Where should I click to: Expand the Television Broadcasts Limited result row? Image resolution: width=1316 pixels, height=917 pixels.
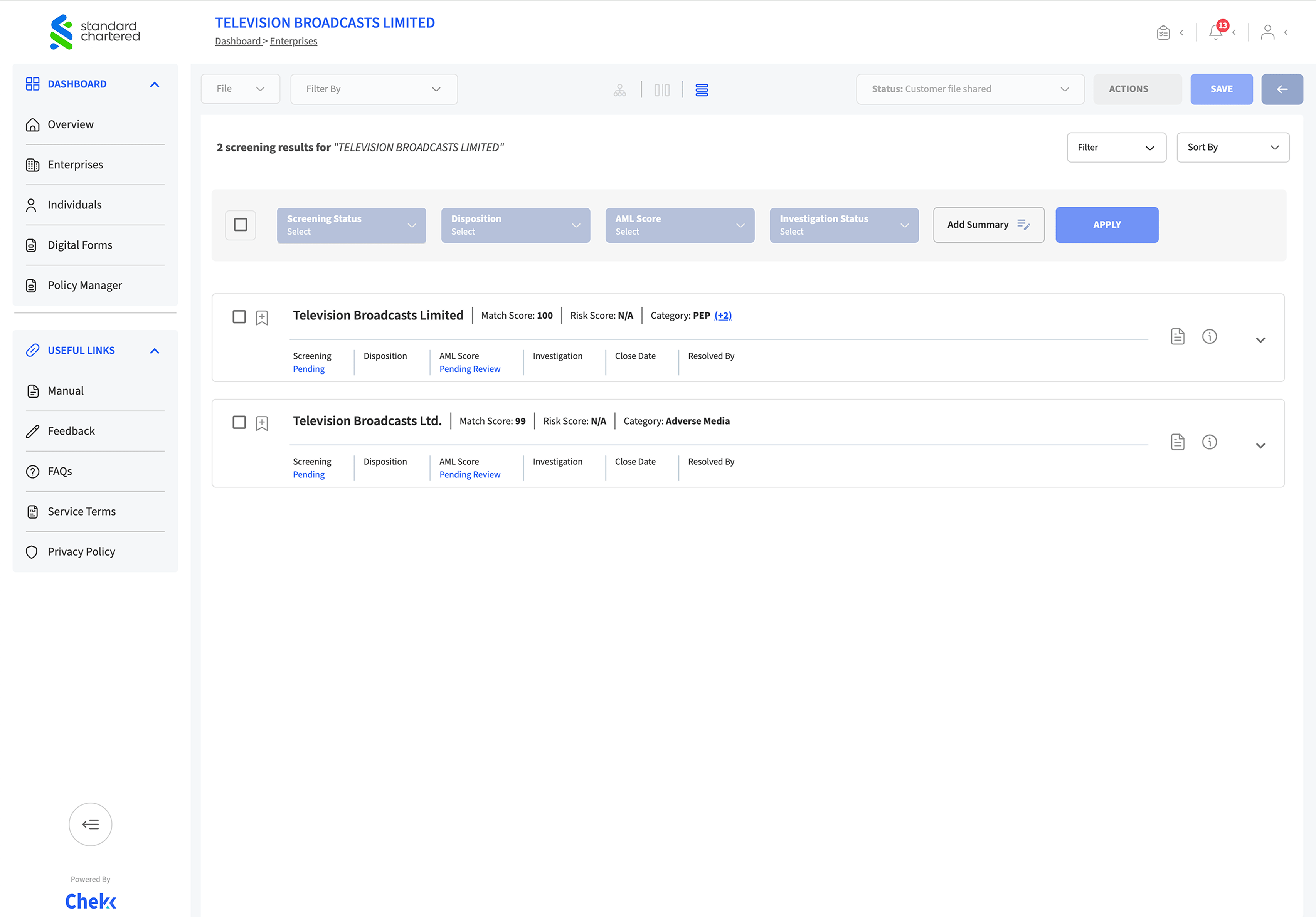point(1260,340)
